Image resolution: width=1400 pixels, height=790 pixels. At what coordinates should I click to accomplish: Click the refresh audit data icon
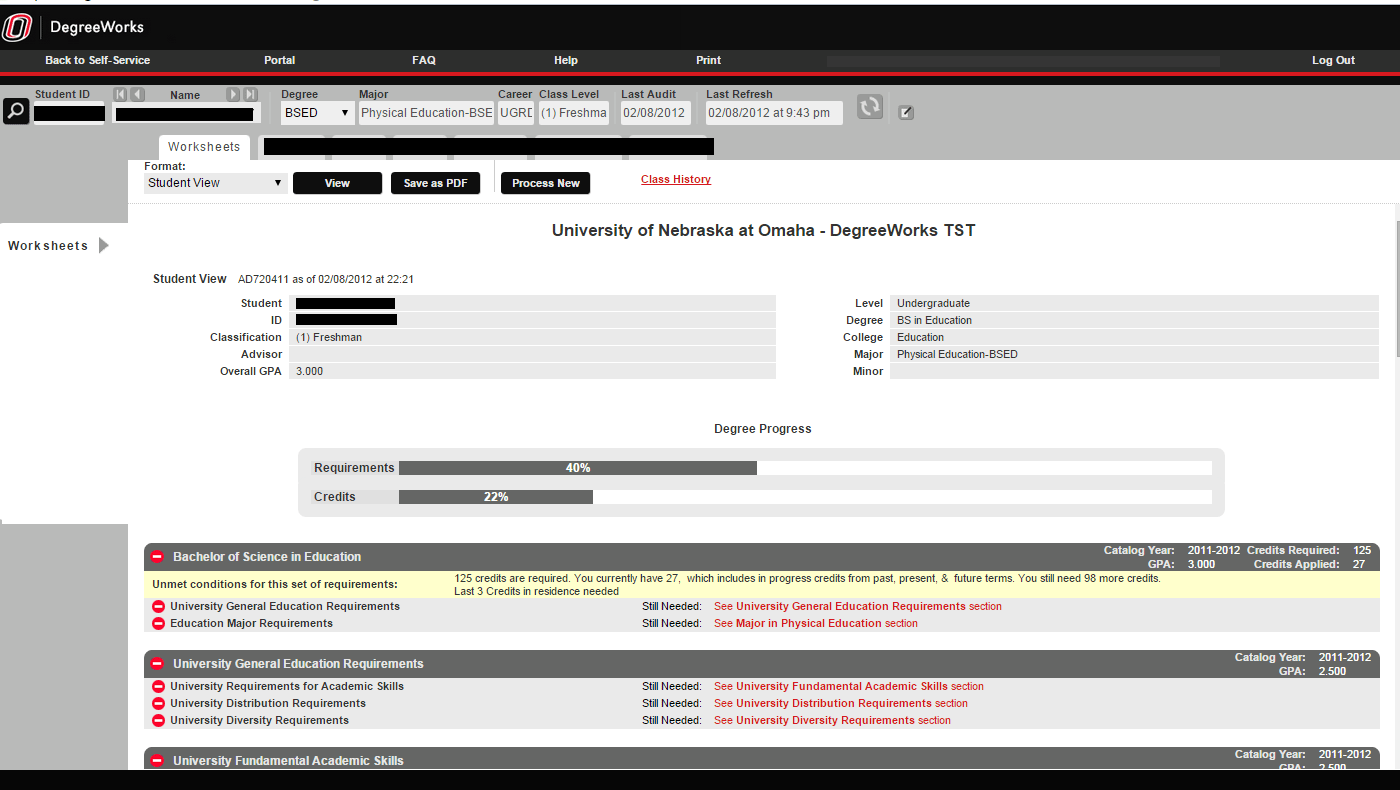[x=870, y=107]
